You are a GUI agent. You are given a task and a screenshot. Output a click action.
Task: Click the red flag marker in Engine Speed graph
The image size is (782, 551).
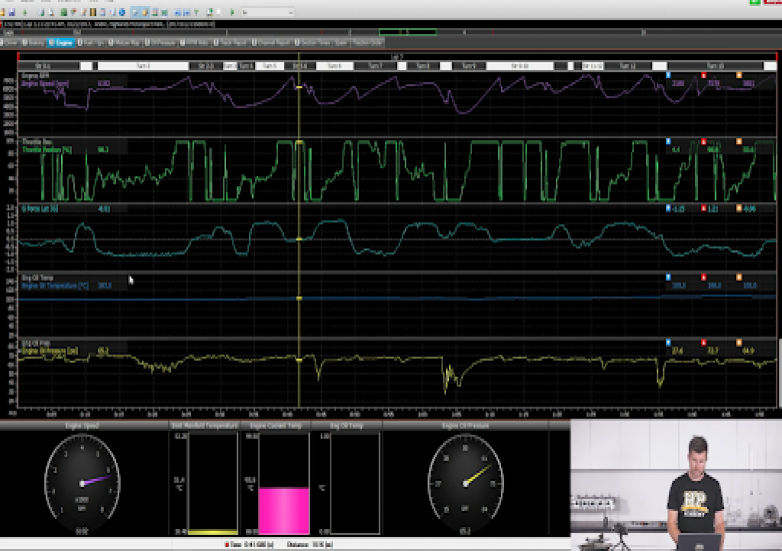tap(704, 75)
